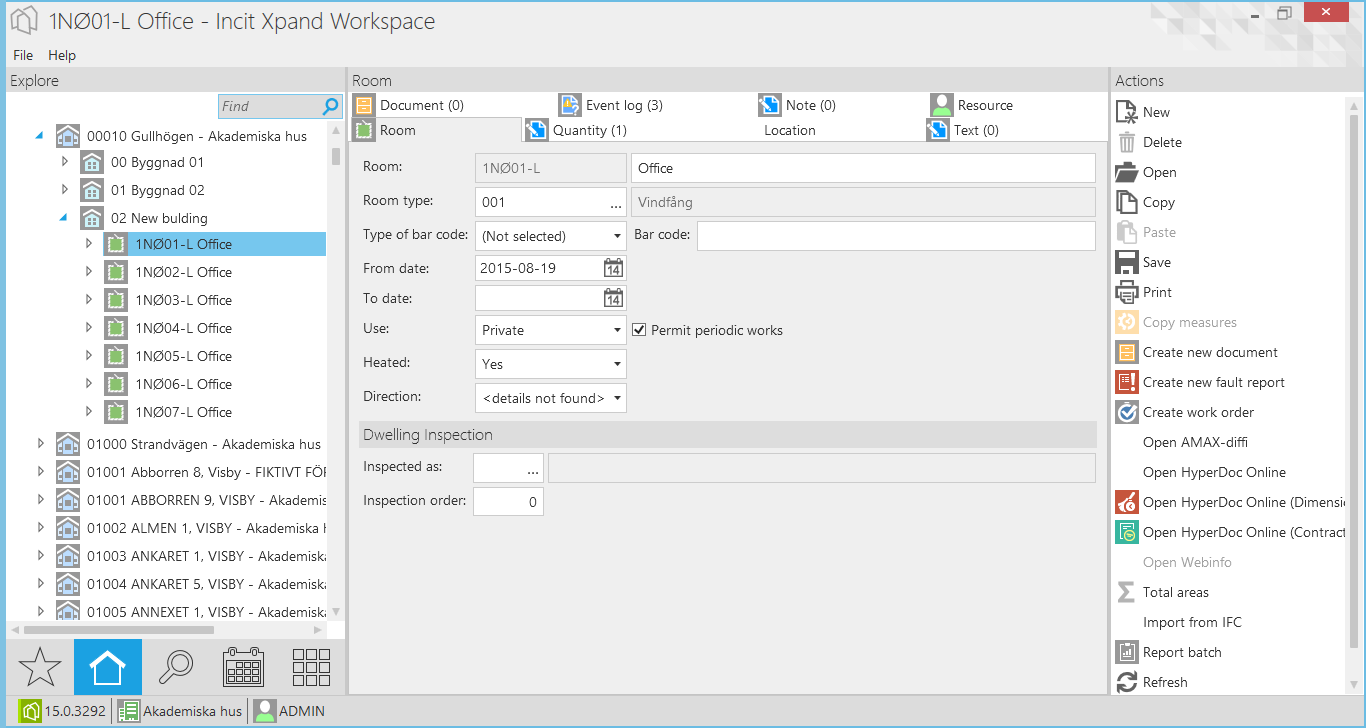Select 1NØ07-L Office in tree
1366x728 pixels.
coord(183,412)
